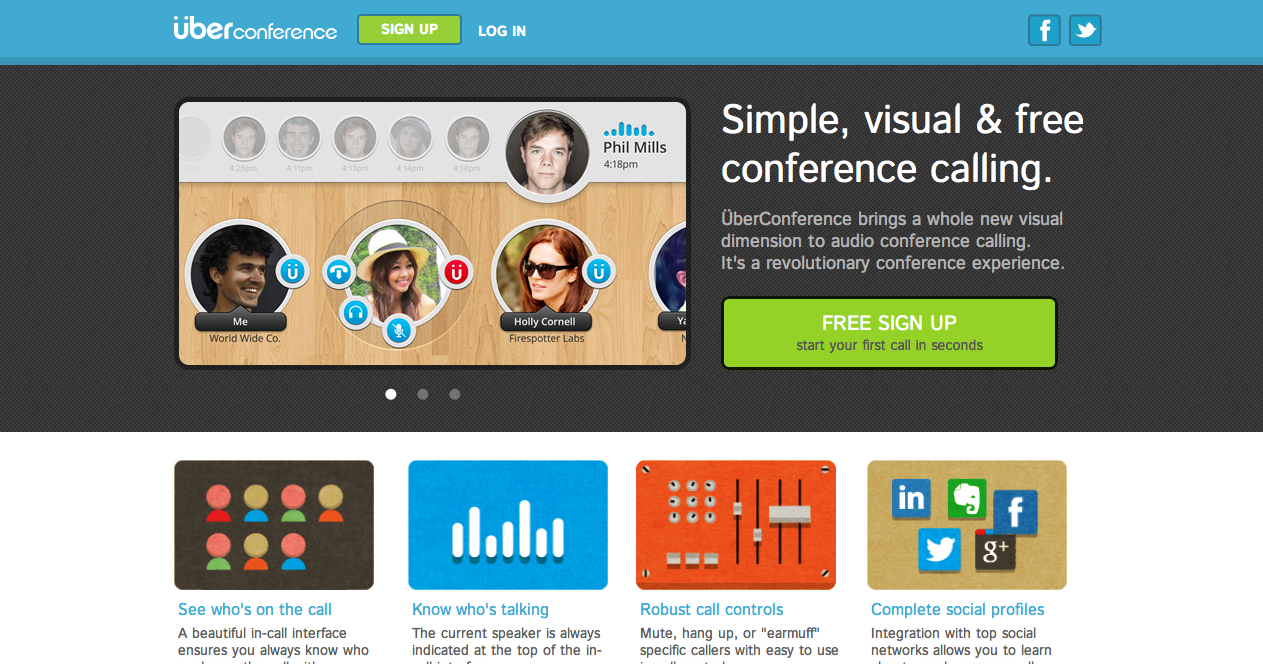1263x664 pixels.
Task: Open the ÜberConference logo home link
Action: (x=255, y=28)
